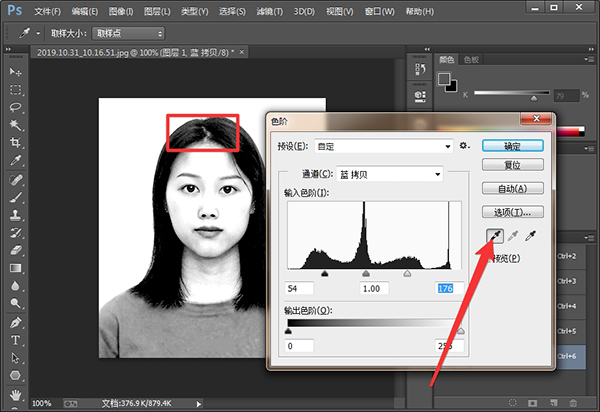Select the gray point eyedropper in Levels
The height and width of the screenshot is (412, 600).
click(x=512, y=235)
